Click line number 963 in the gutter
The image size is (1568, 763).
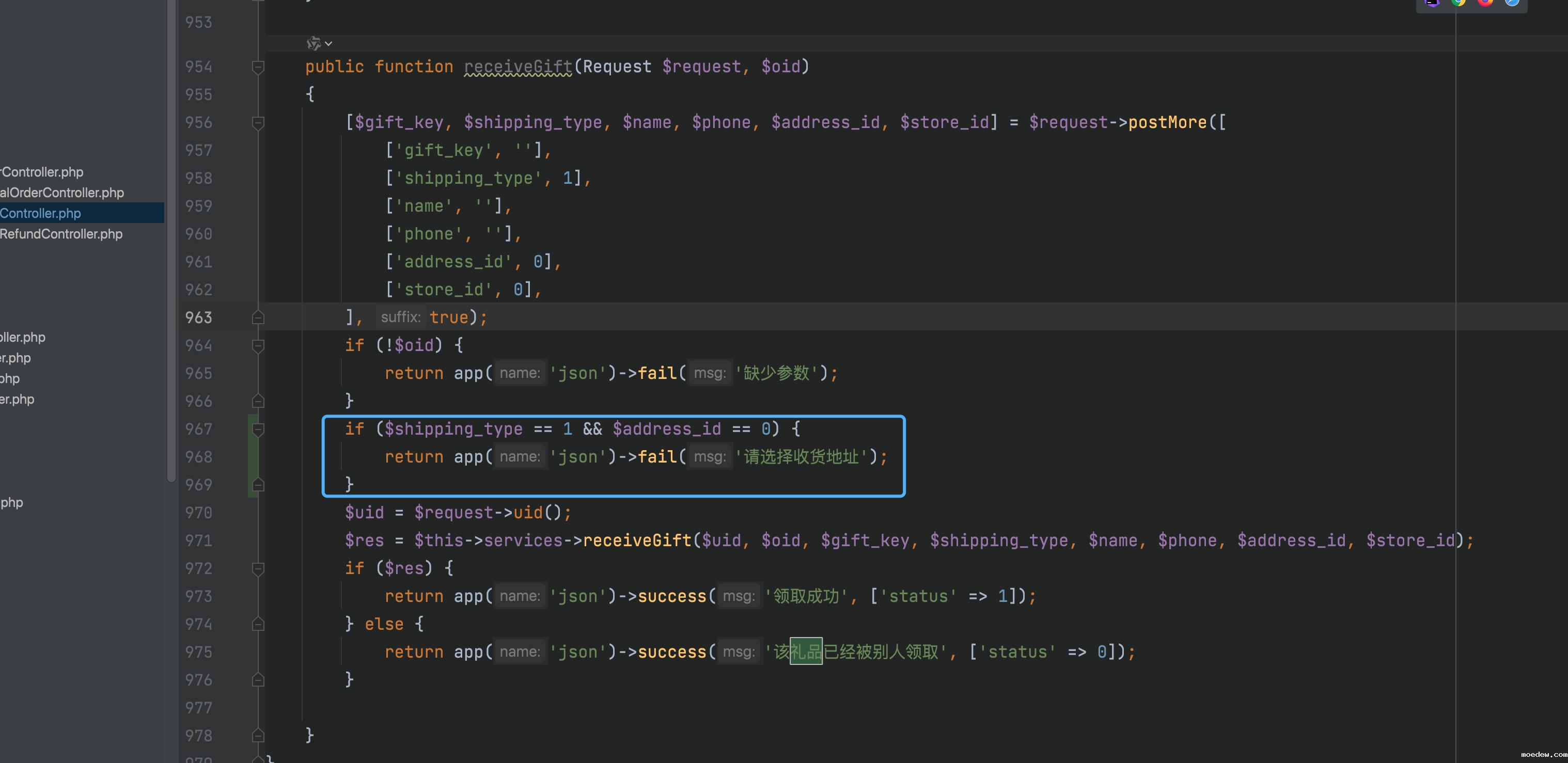point(198,317)
